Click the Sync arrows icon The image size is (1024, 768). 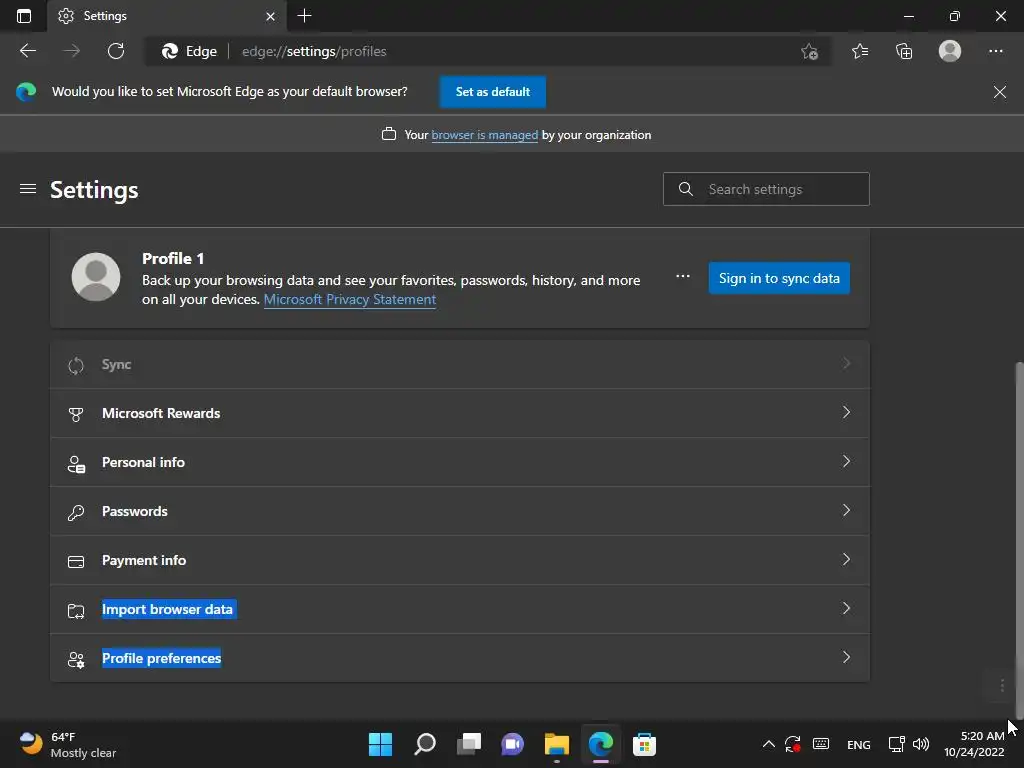click(76, 366)
